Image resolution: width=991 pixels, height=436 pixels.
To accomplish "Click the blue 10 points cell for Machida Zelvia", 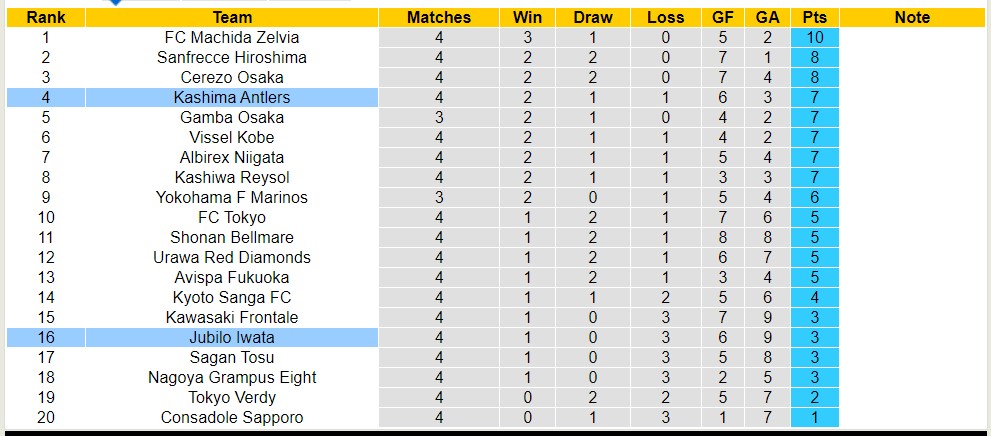I will 814,37.
